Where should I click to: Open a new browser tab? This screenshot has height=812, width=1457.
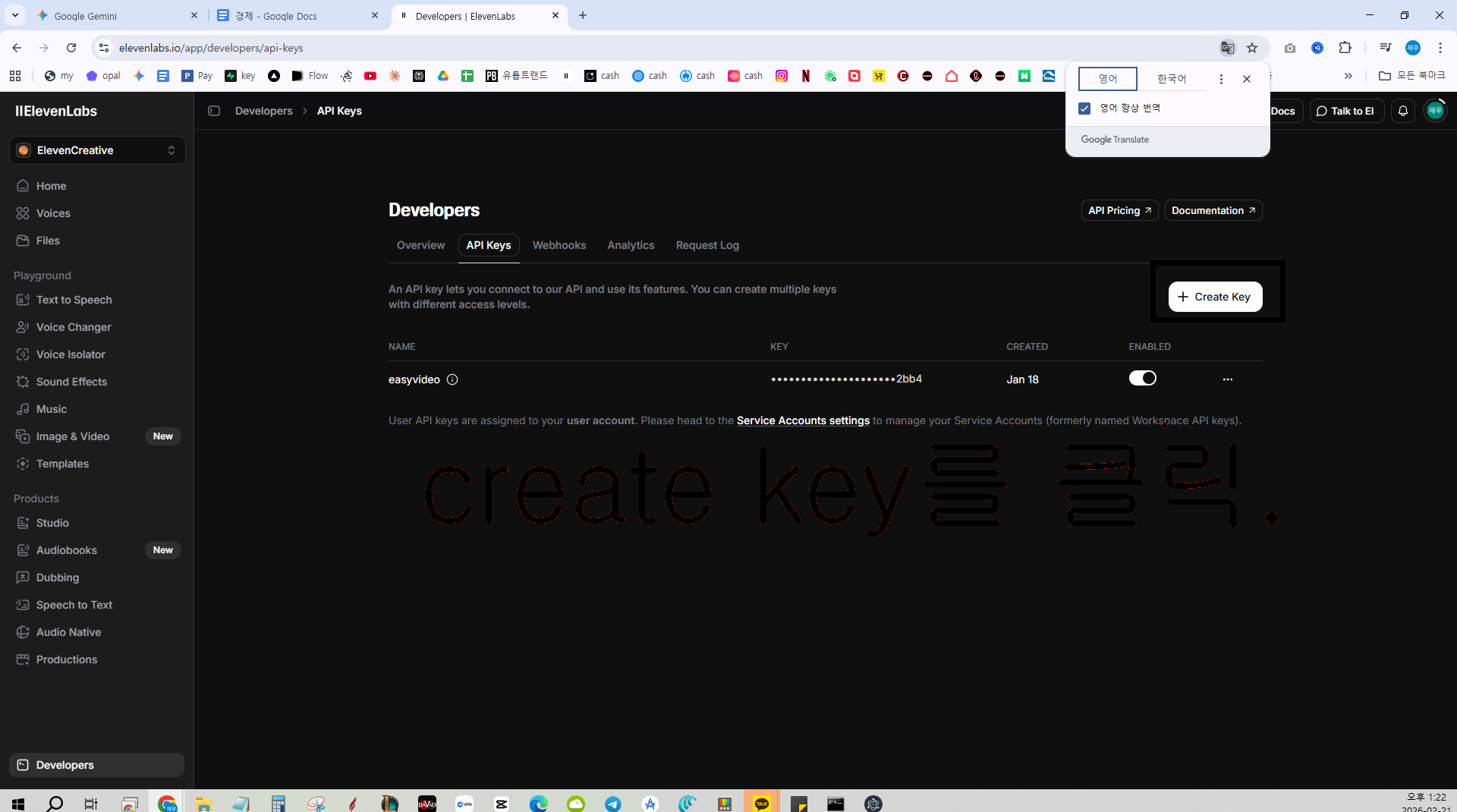pyautogui.click(x=583, y=15)
